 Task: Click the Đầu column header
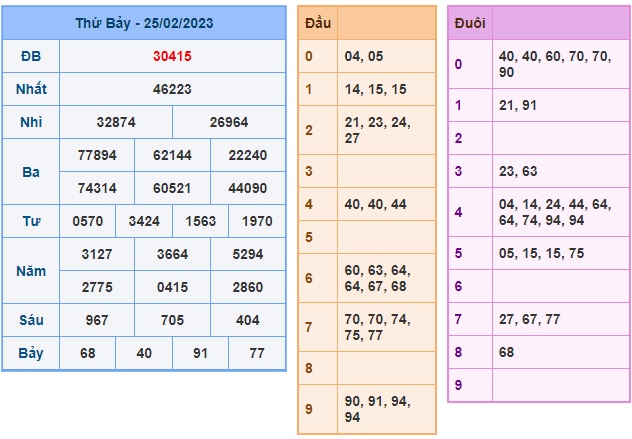318,23
